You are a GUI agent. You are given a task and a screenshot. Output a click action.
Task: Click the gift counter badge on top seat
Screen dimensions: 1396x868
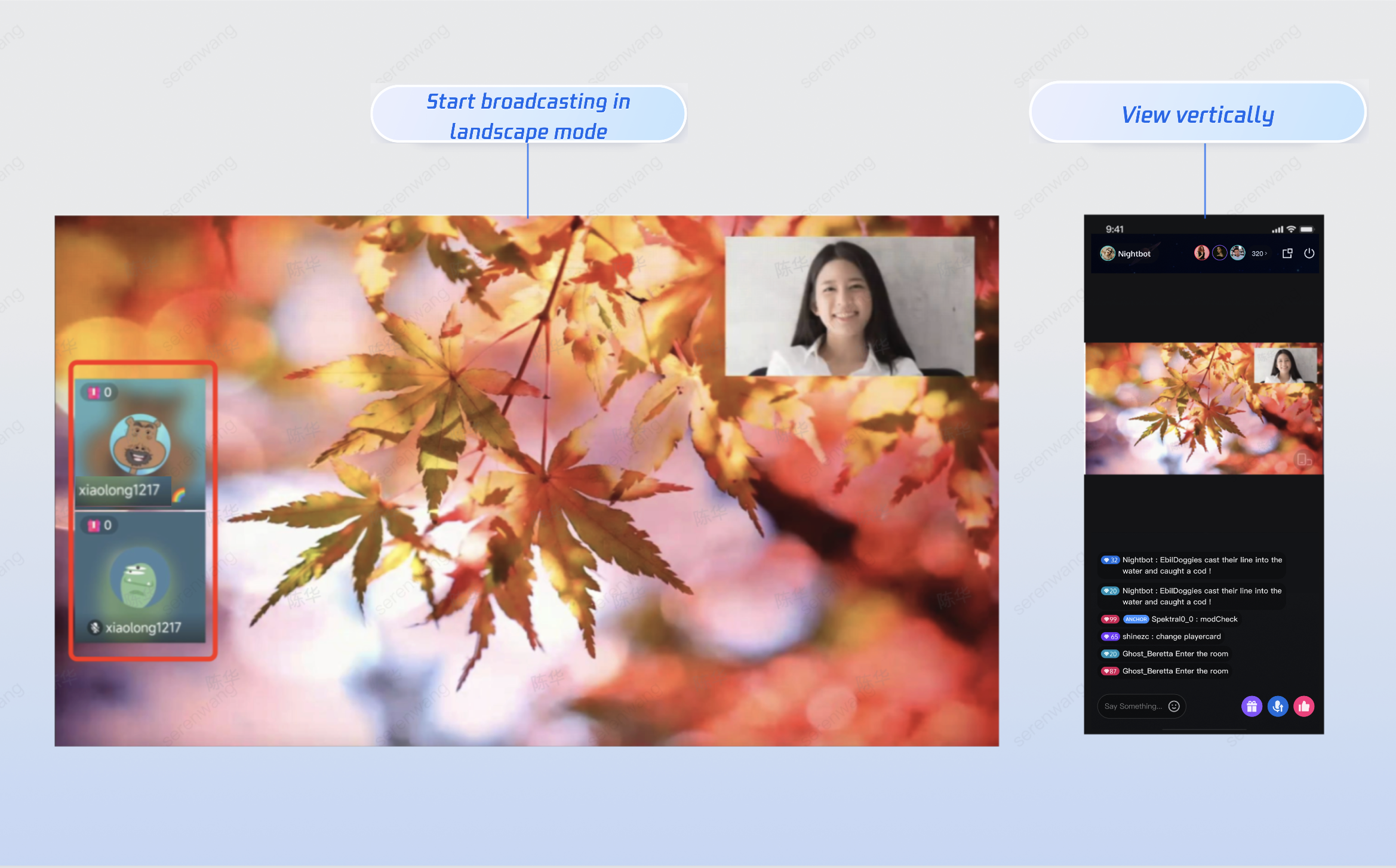tap(100, 392)
